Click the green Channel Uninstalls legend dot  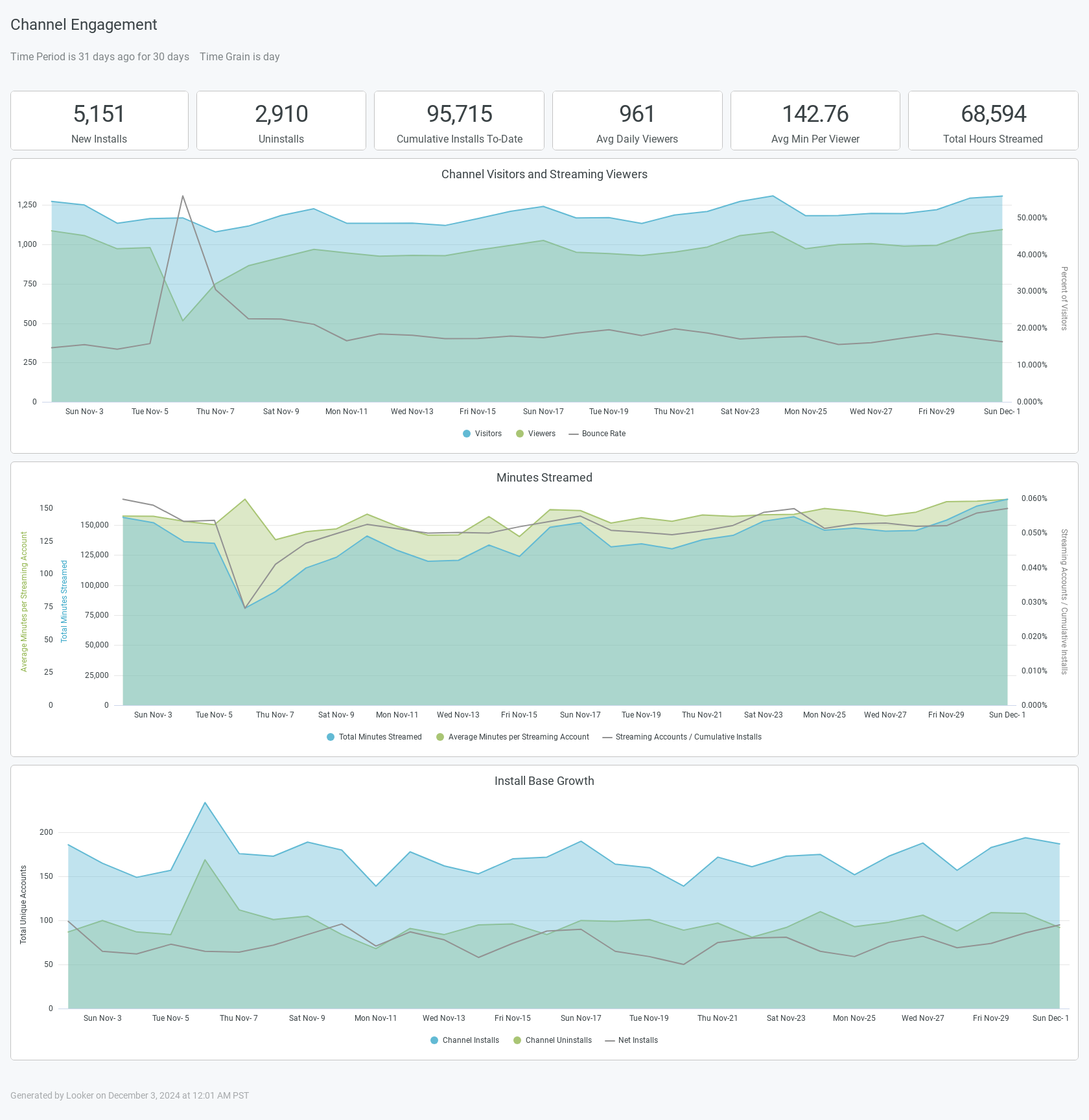pos(517,1040)
